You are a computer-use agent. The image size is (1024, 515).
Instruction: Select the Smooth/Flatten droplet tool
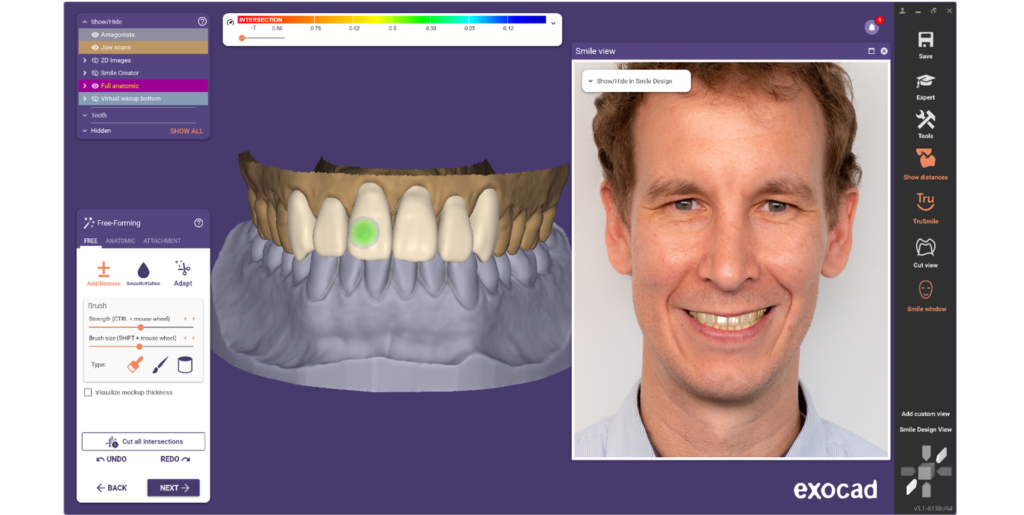(x=143, y=273)
